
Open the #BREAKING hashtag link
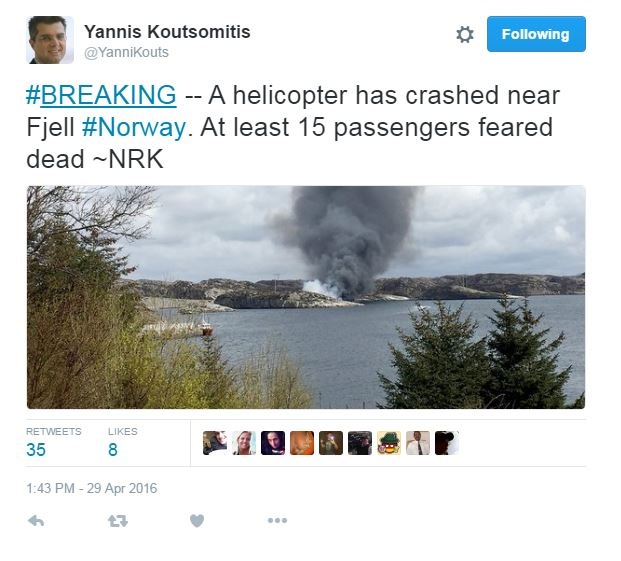(101, 95)
